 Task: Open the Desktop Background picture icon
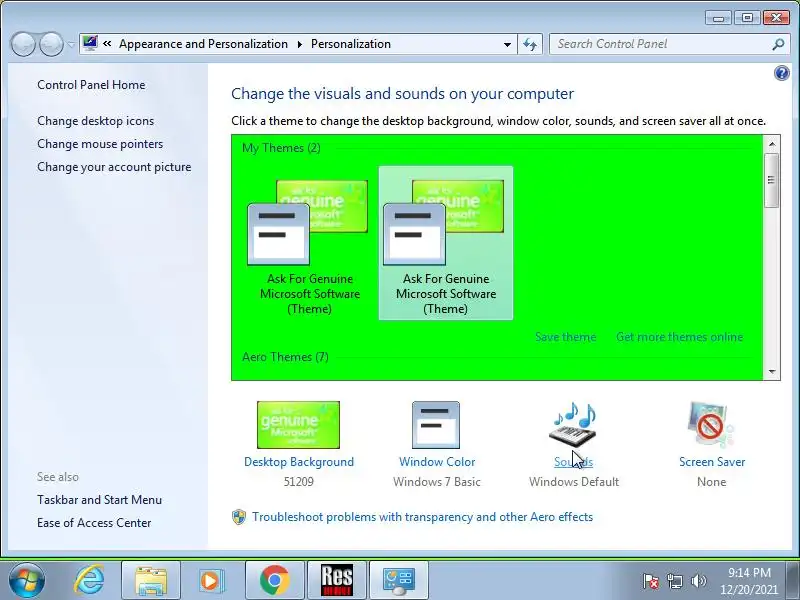(298, 425)
